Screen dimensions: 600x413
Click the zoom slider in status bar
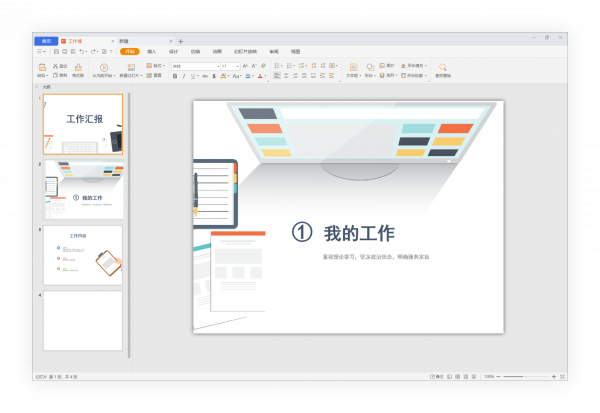point(526,377)
